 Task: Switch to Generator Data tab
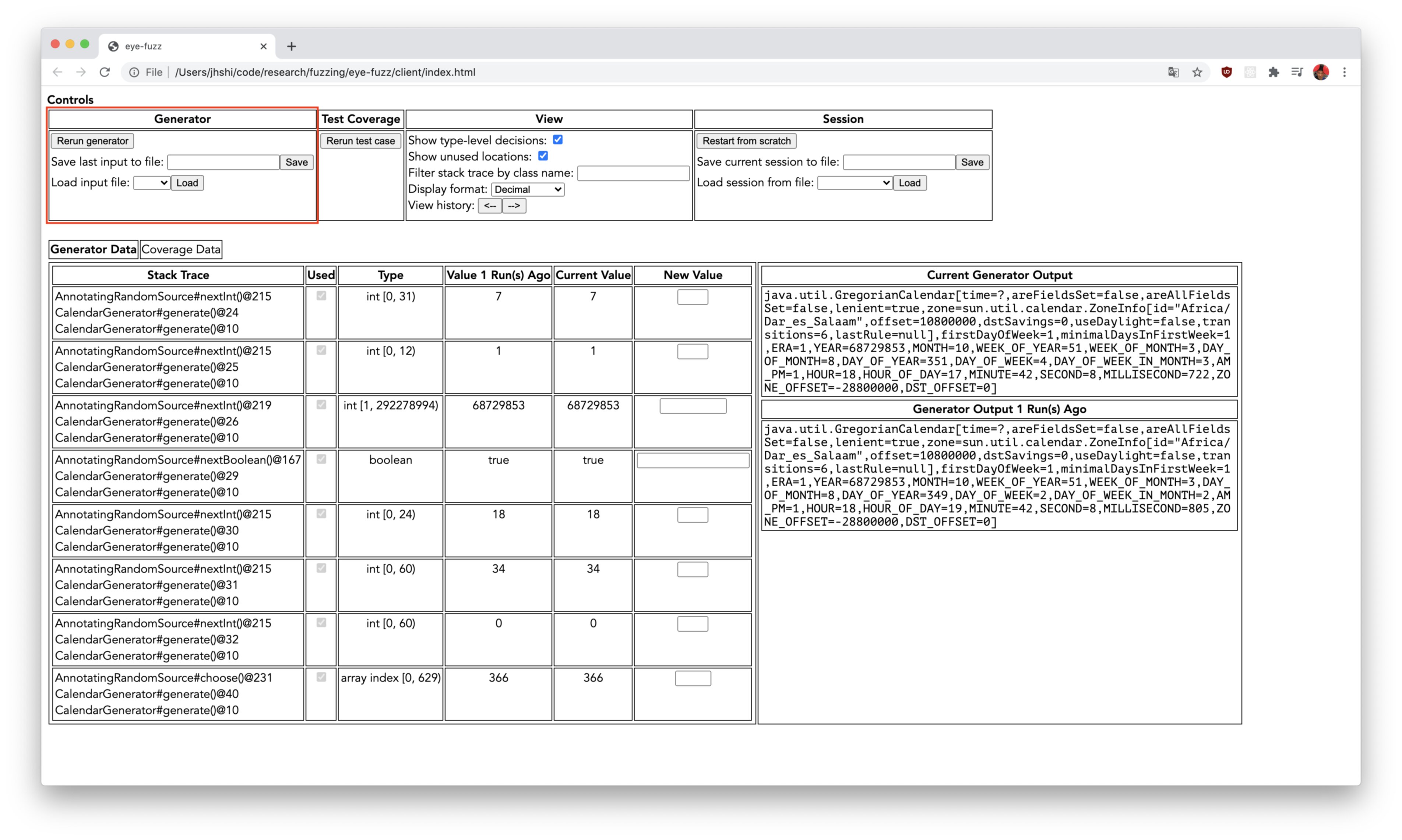[93, 249]
